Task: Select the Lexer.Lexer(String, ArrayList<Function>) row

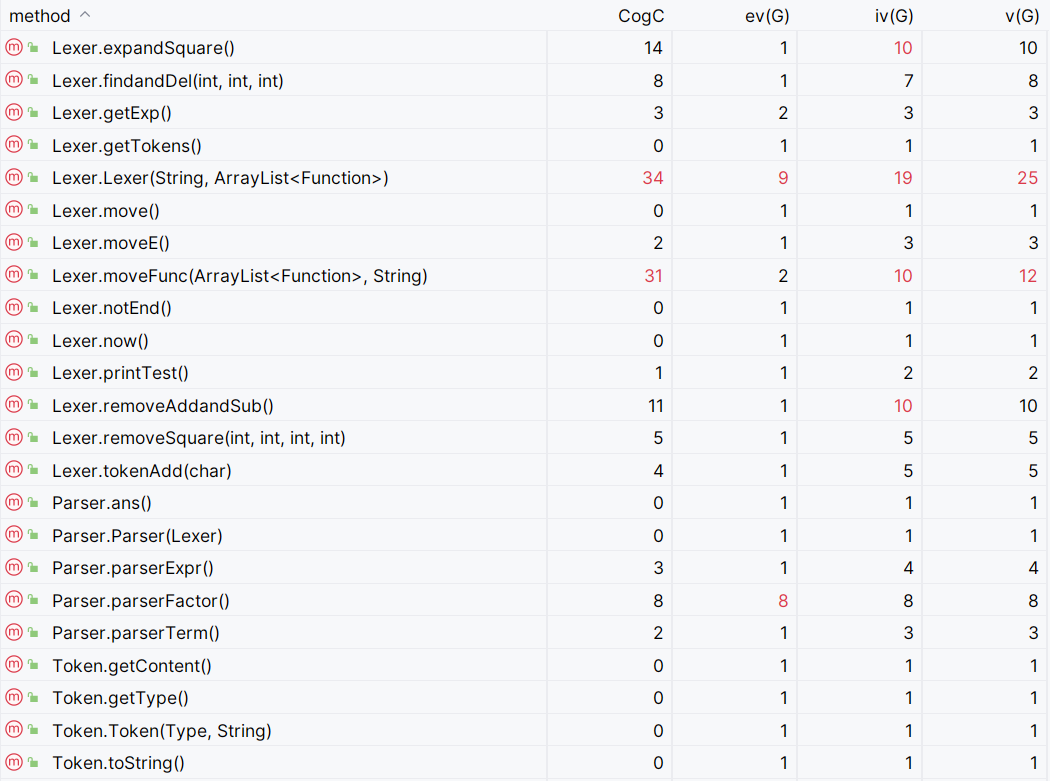Action: point(525,178)
